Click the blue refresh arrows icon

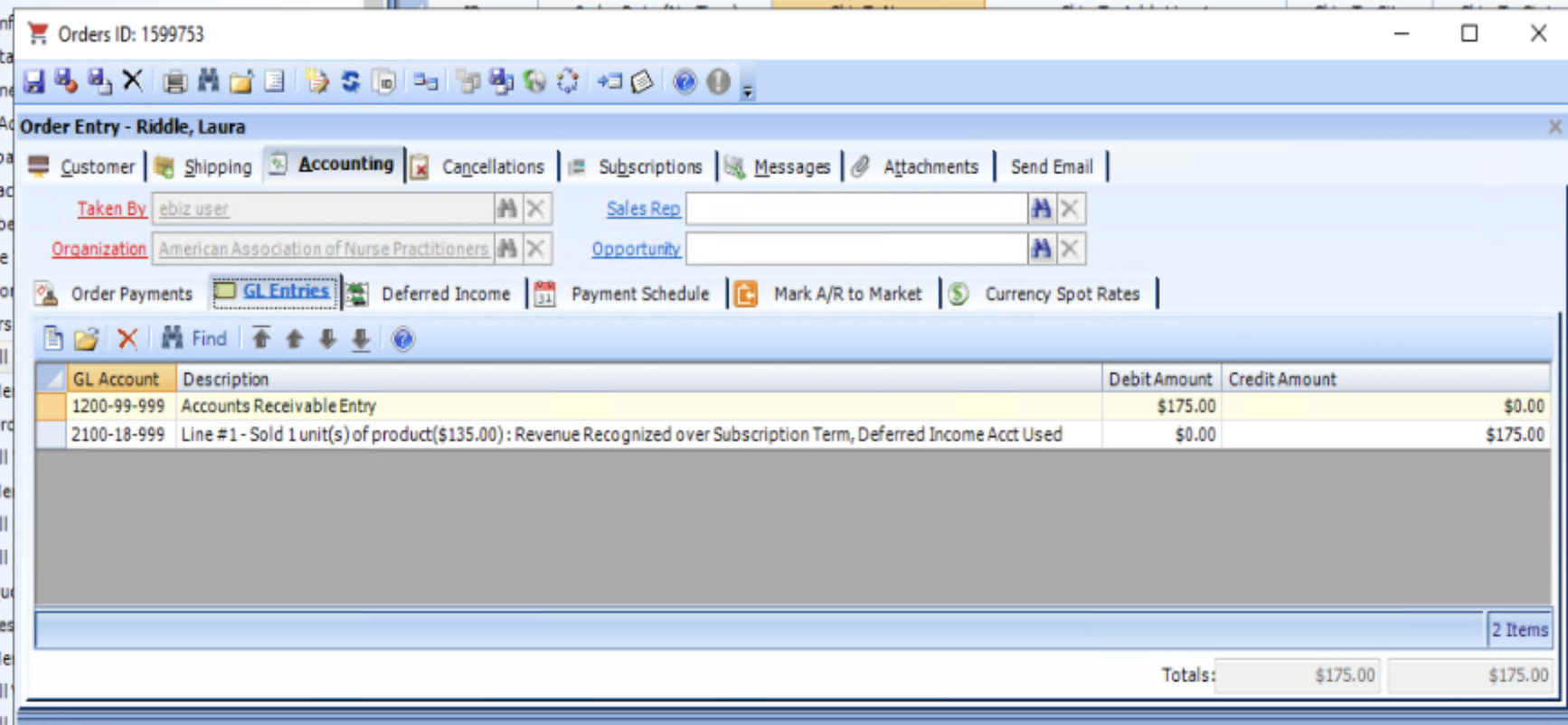(351, 82)
